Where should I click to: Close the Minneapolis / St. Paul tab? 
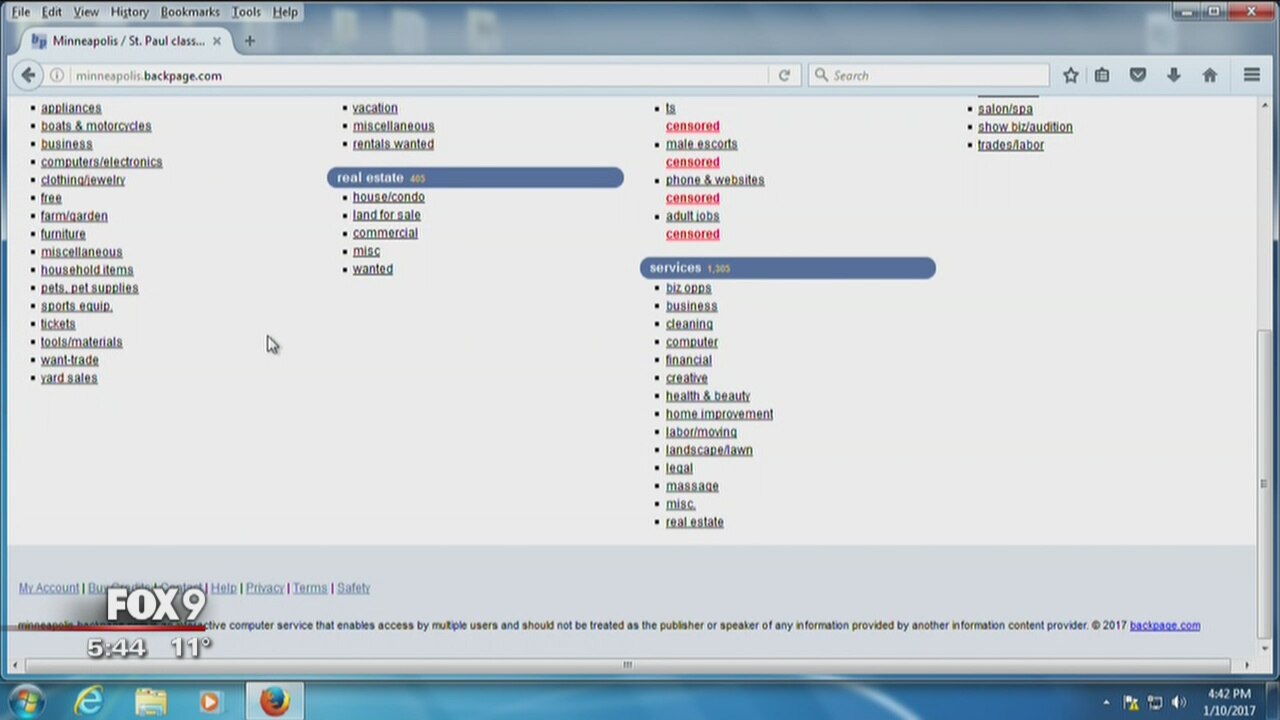point(217,41)
